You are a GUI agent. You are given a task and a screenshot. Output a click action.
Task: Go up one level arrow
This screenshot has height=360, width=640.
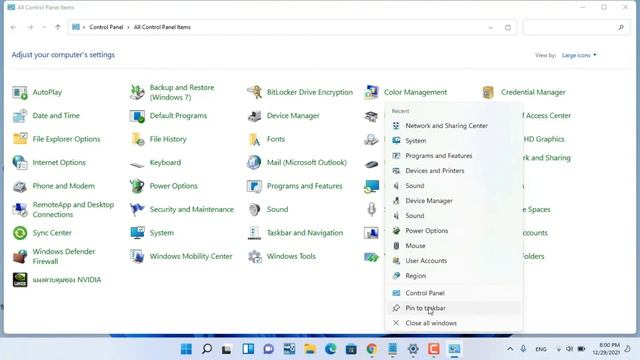click(58, 27)
